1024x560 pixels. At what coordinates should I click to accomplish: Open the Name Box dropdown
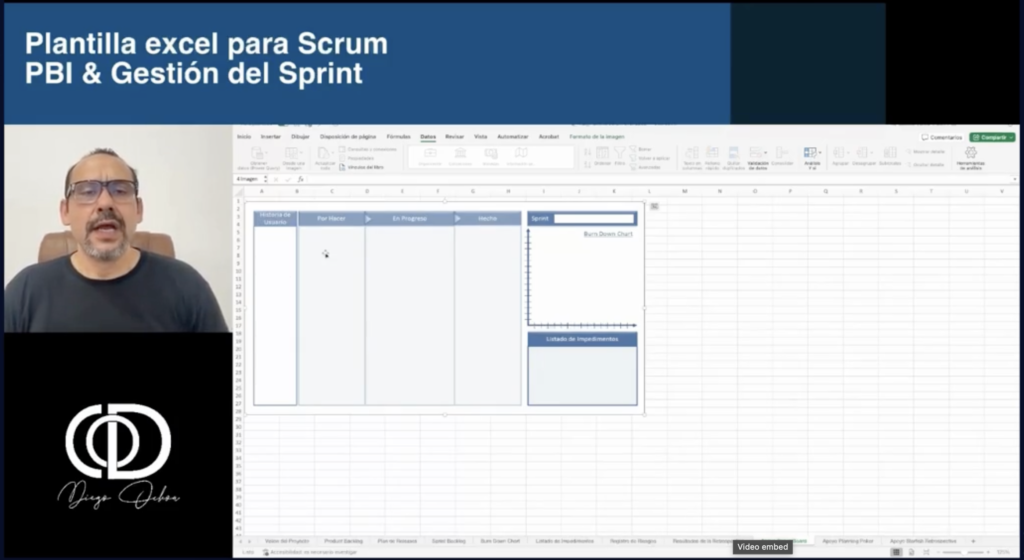click(x=266, y=179)
